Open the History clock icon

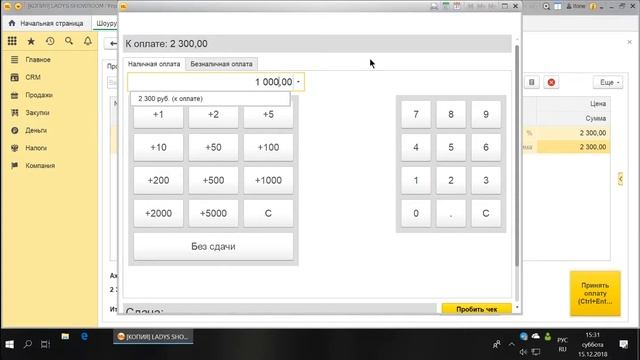click(50, 41)
